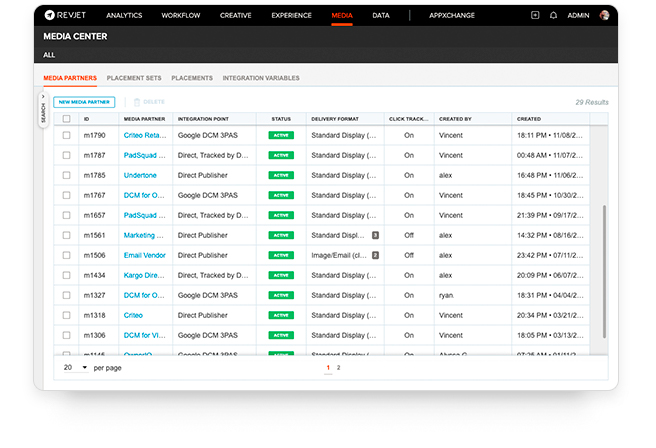The width and height of the screenshot is (656, 448).
Task: Check the box for row m1306
Action: pos(67,335)
